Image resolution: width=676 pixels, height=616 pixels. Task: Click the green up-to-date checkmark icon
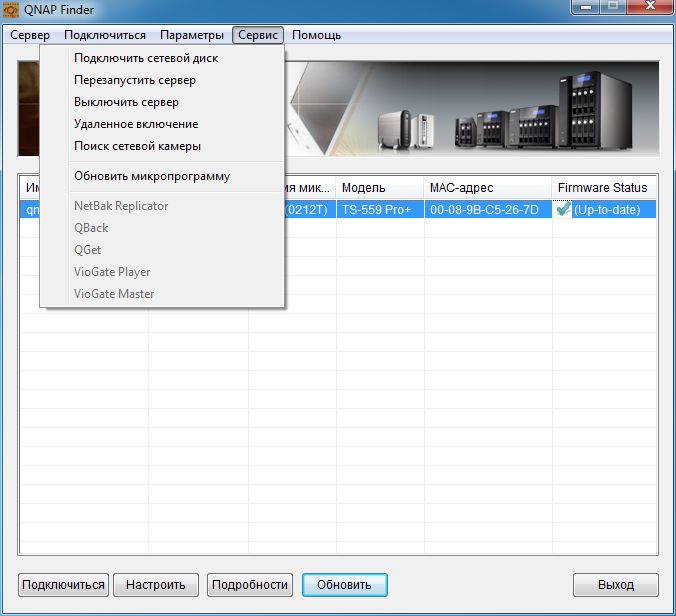pos(563,209)
